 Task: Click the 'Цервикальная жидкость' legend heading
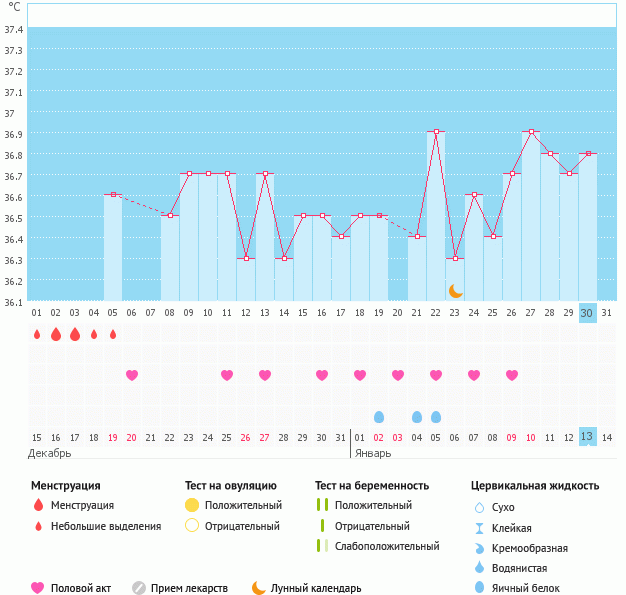[535, 485]
